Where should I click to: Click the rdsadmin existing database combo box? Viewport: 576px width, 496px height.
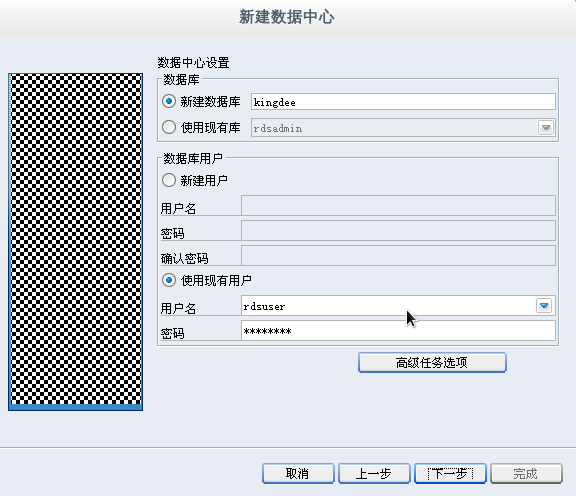tap(403, 128)
